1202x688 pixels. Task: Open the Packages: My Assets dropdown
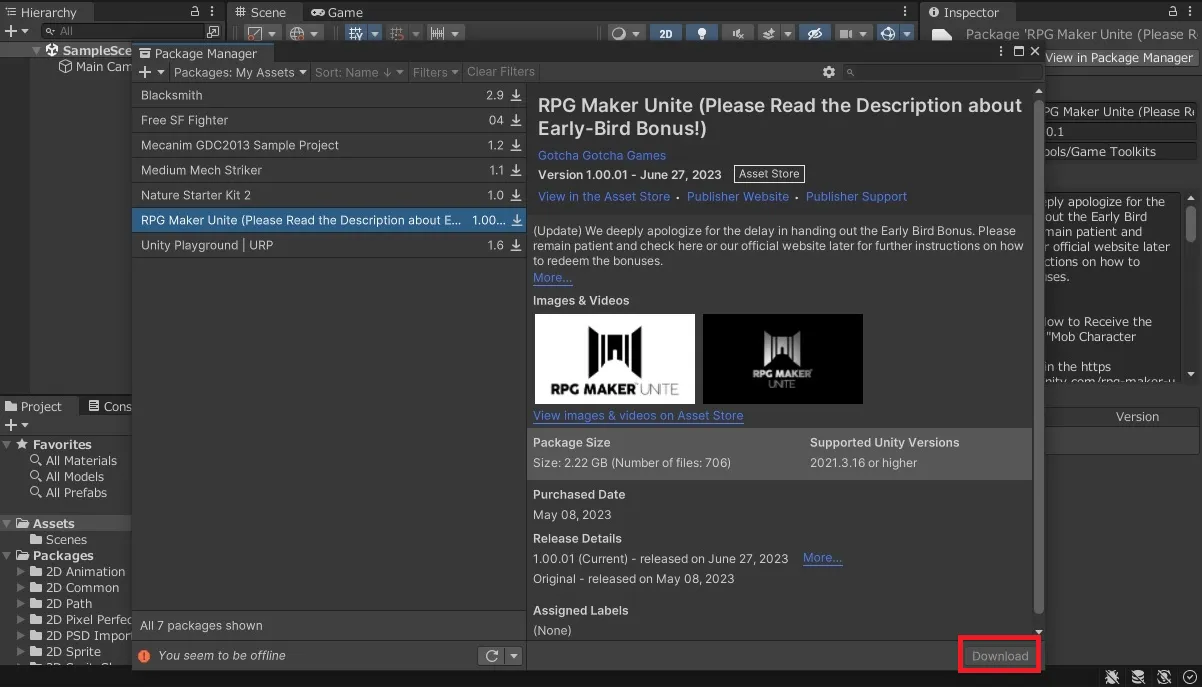point(240,72)
